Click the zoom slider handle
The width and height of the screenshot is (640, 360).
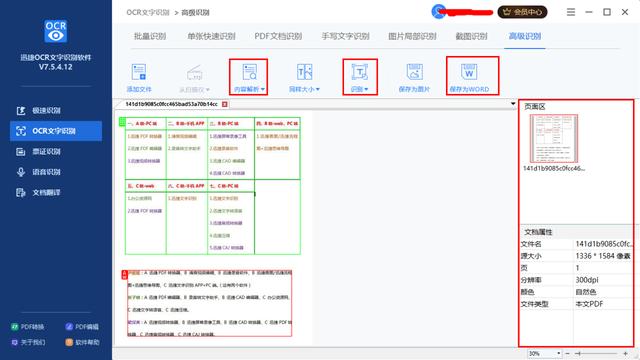[578, 353]
